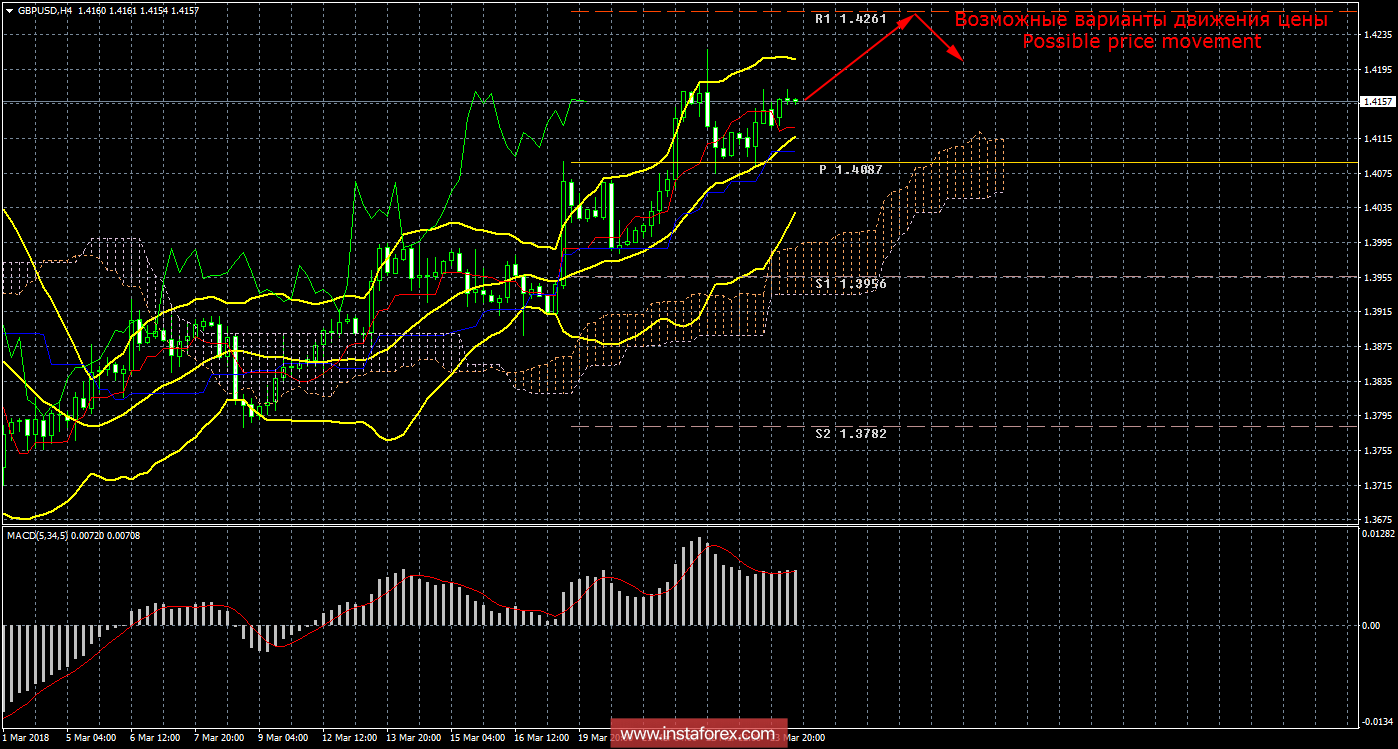This screenshot has width=1398, height=749.
Task: Click the 1.4235 price axis label
Action: (x=1377, y=35)
